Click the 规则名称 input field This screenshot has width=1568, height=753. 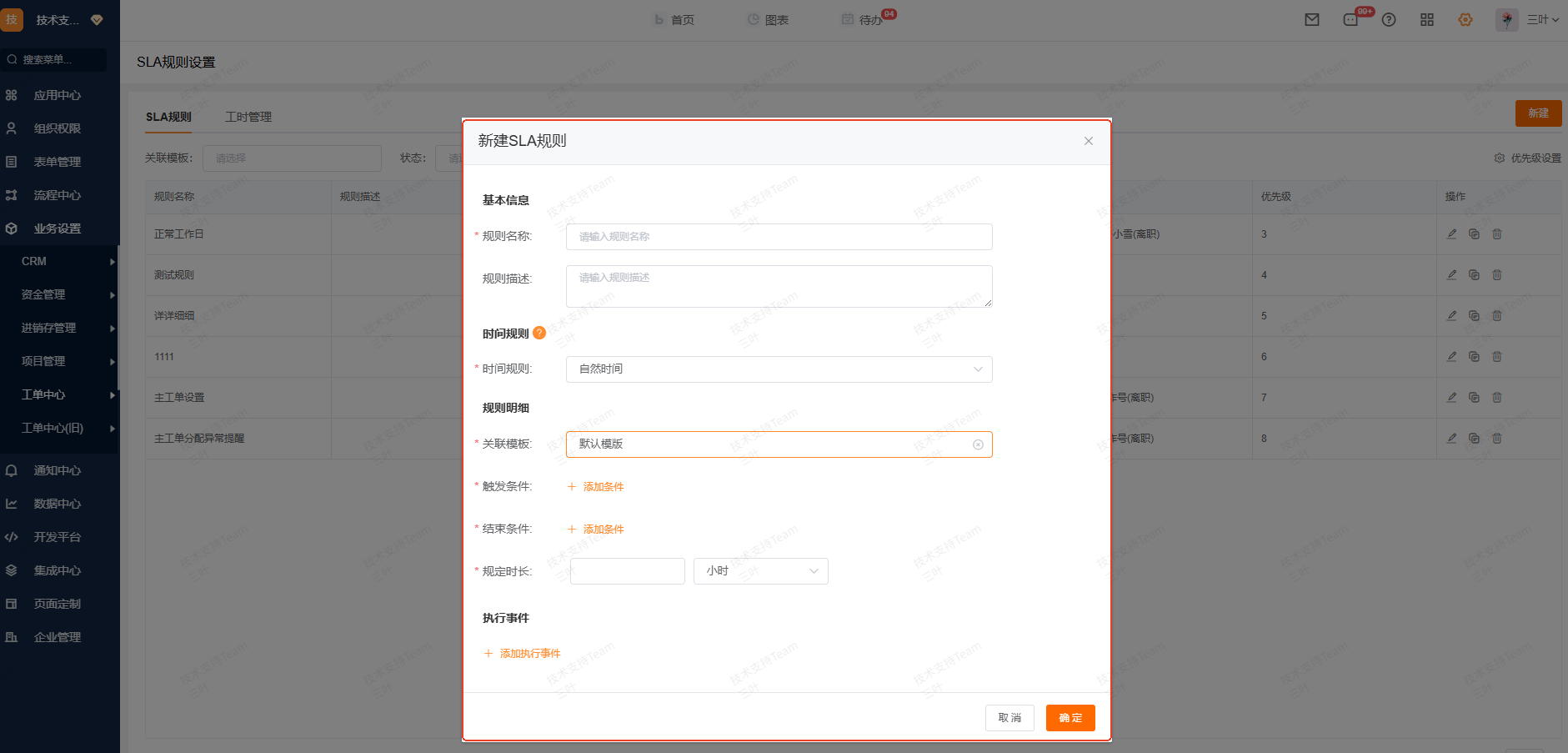779,237
